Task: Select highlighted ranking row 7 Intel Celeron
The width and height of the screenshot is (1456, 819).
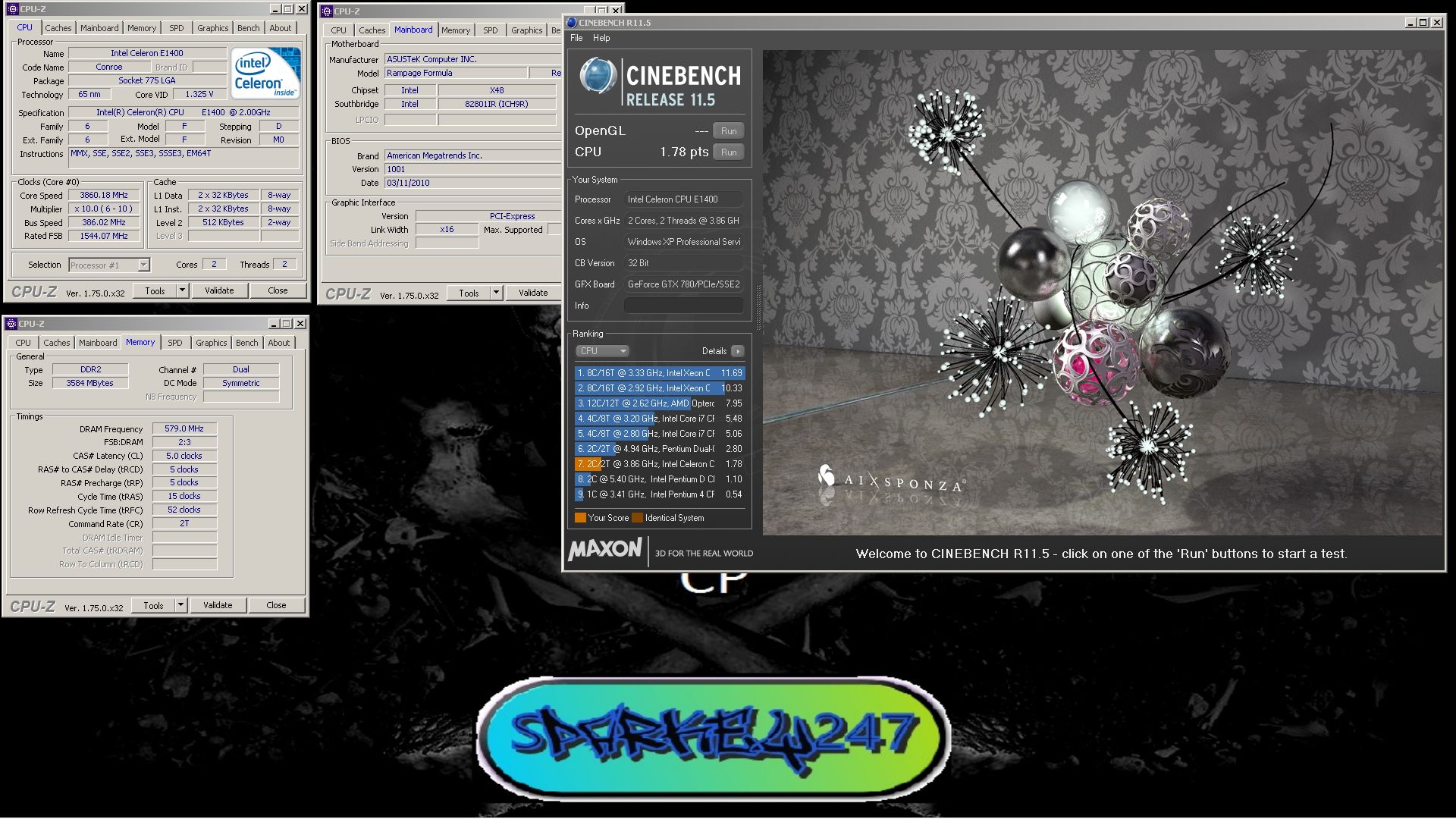Action: point(660,464)
